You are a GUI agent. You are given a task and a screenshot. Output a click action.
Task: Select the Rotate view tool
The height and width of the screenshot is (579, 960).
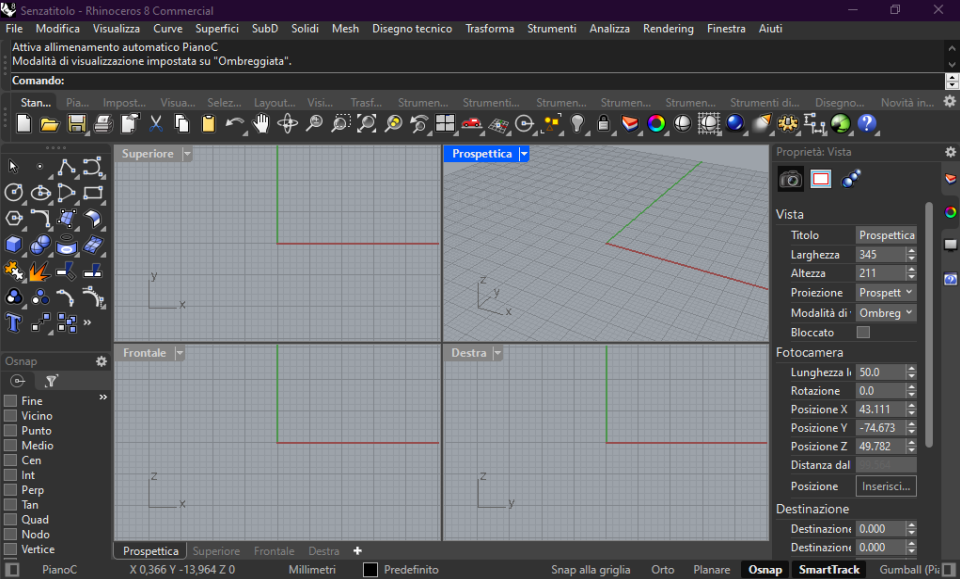(287, 124)
